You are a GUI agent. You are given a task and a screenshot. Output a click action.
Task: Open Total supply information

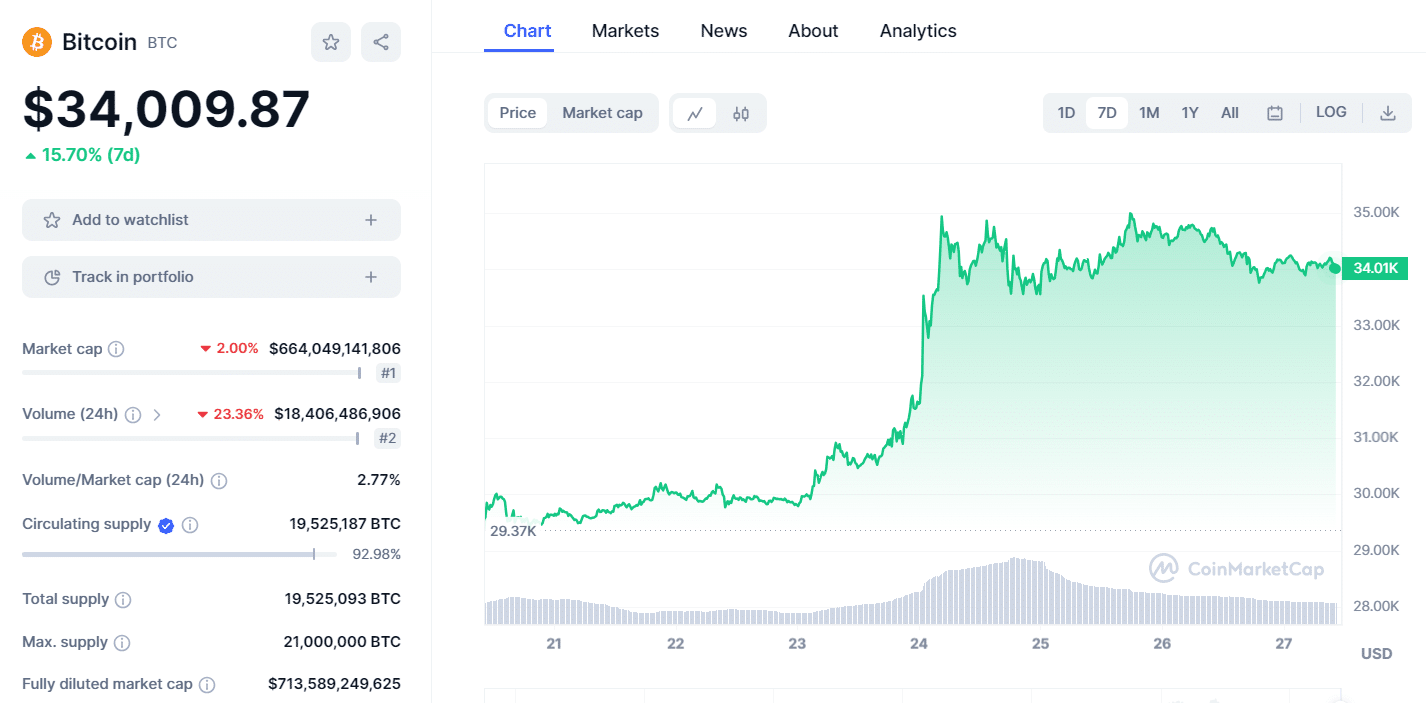(x=122, y=599)
